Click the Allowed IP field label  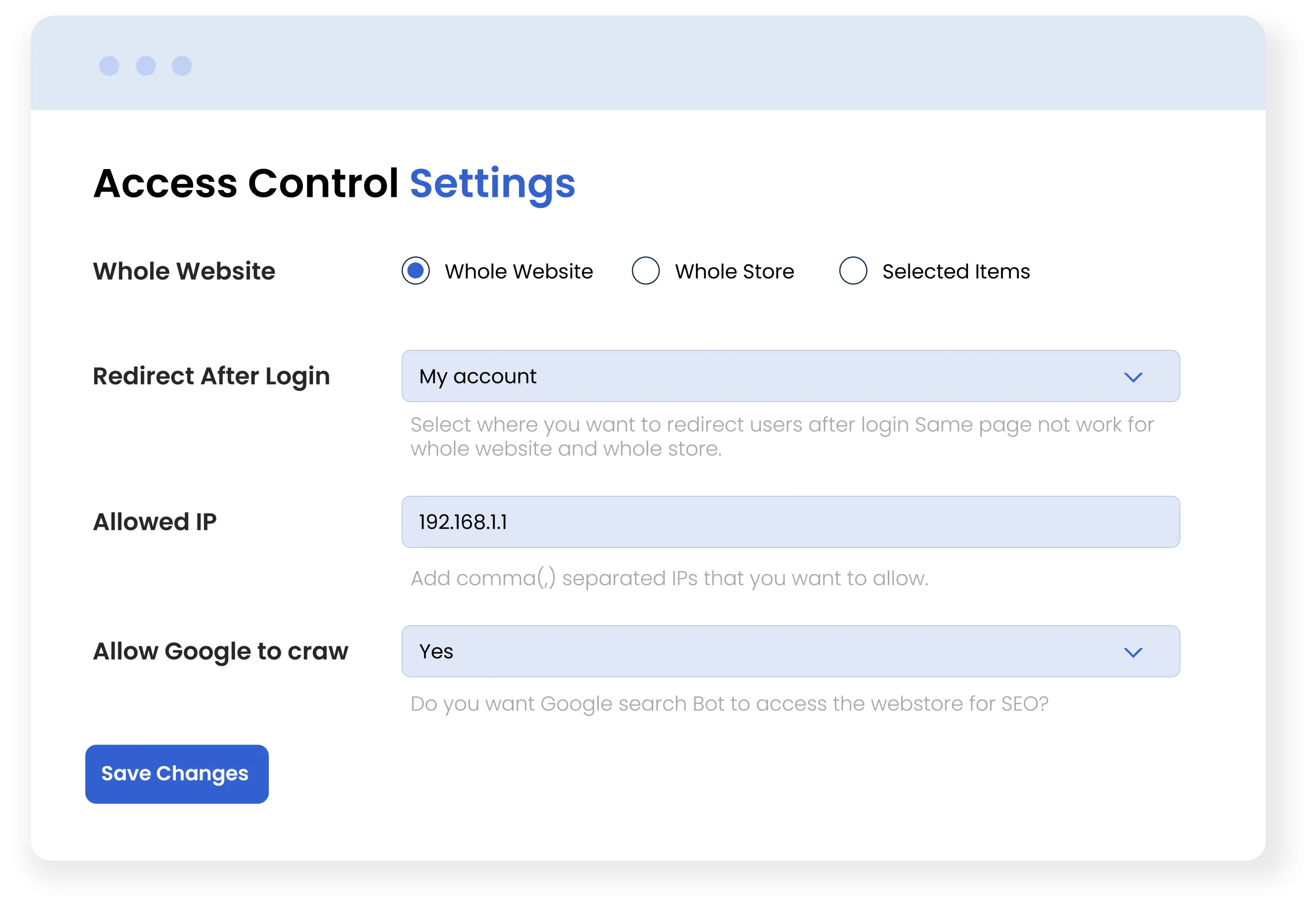(x=155, y=522)
